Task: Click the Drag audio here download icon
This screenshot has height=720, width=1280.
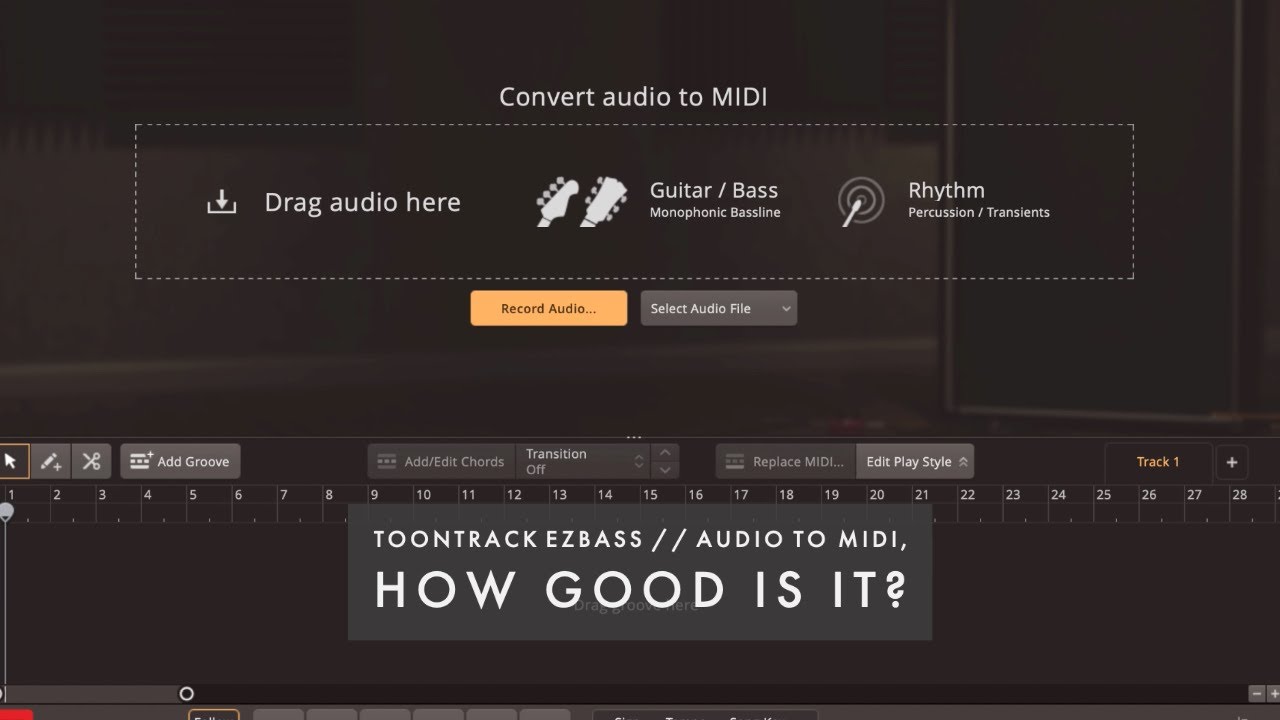Action: 221,202
